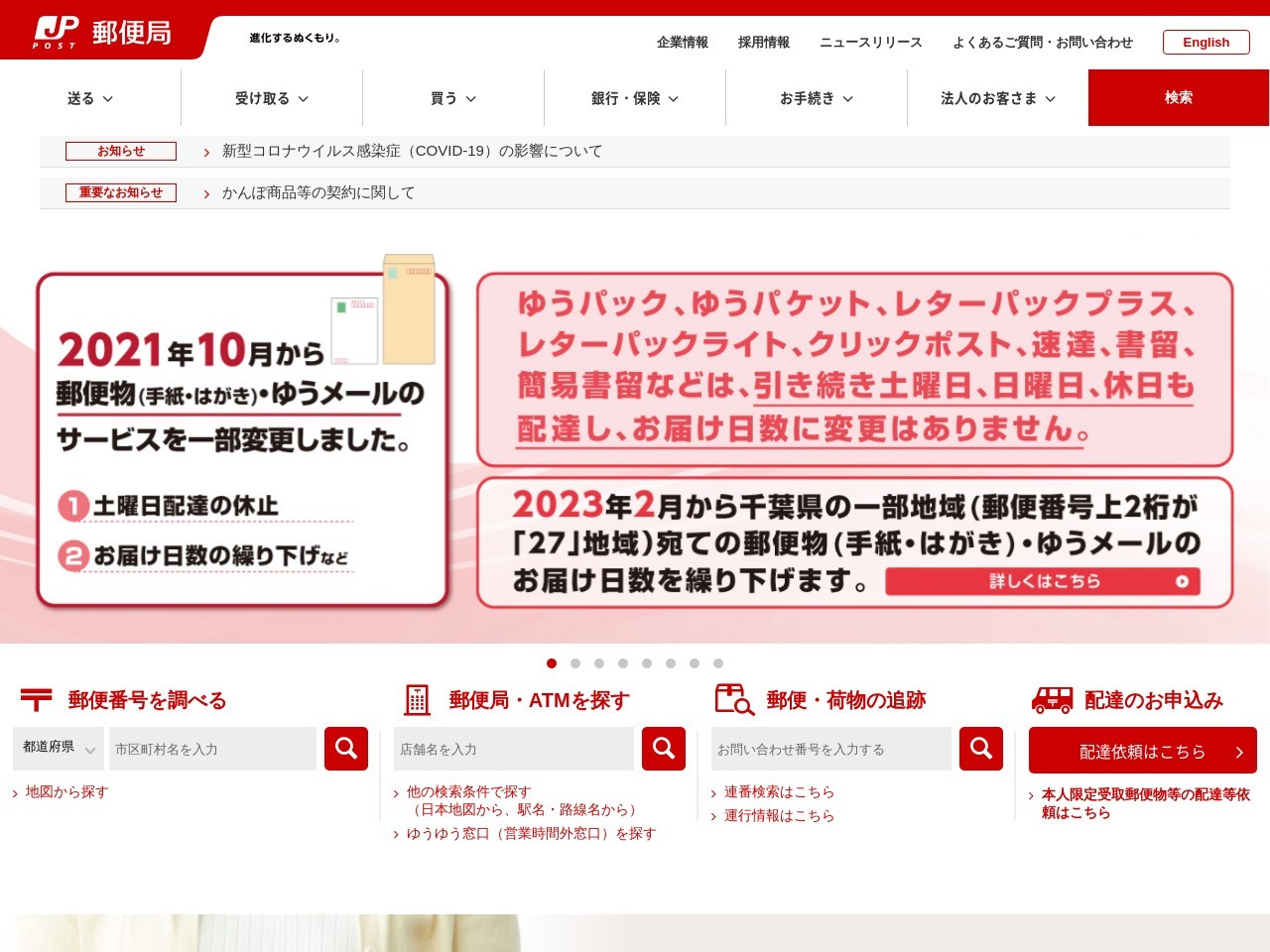Click the delivery truck icon beside 配達のお申込み
Viewport: 1270px width, 952px height.
1052,700
